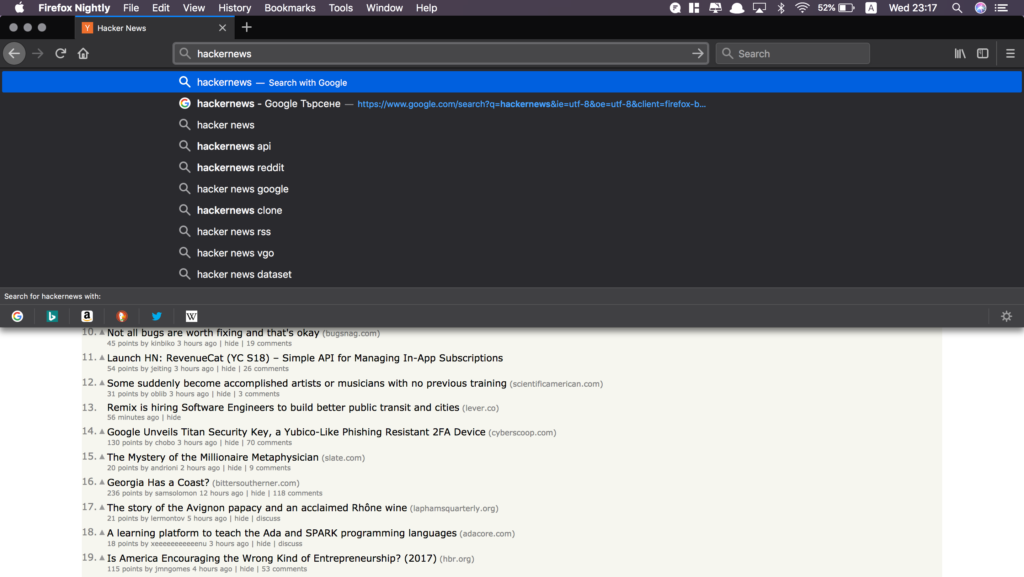Open the Launch HN: RevenueCat story
Screen dimensions: 1024x577
pos(305,358)
